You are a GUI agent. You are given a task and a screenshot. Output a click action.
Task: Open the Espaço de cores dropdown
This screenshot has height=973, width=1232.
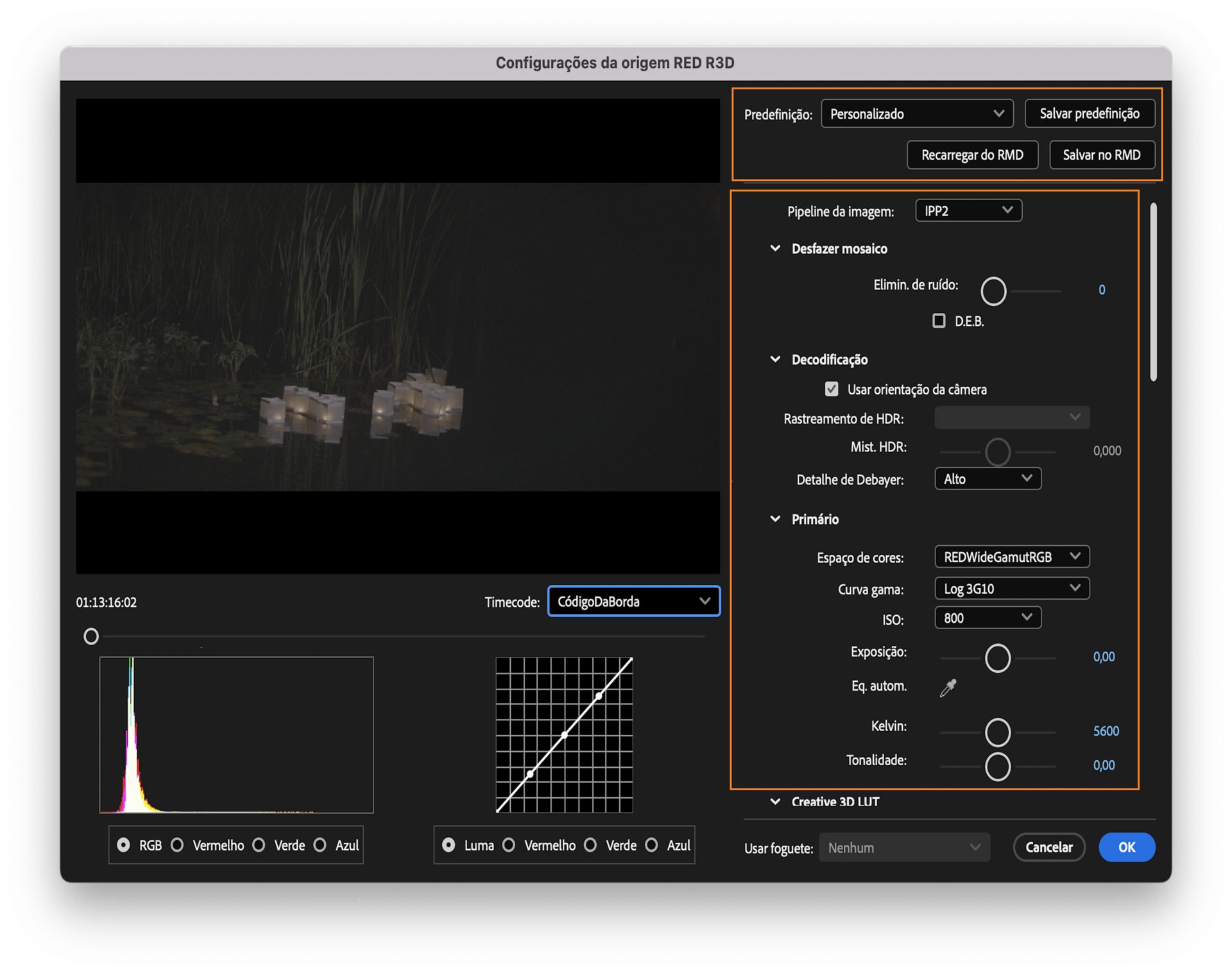(1011, 556)
